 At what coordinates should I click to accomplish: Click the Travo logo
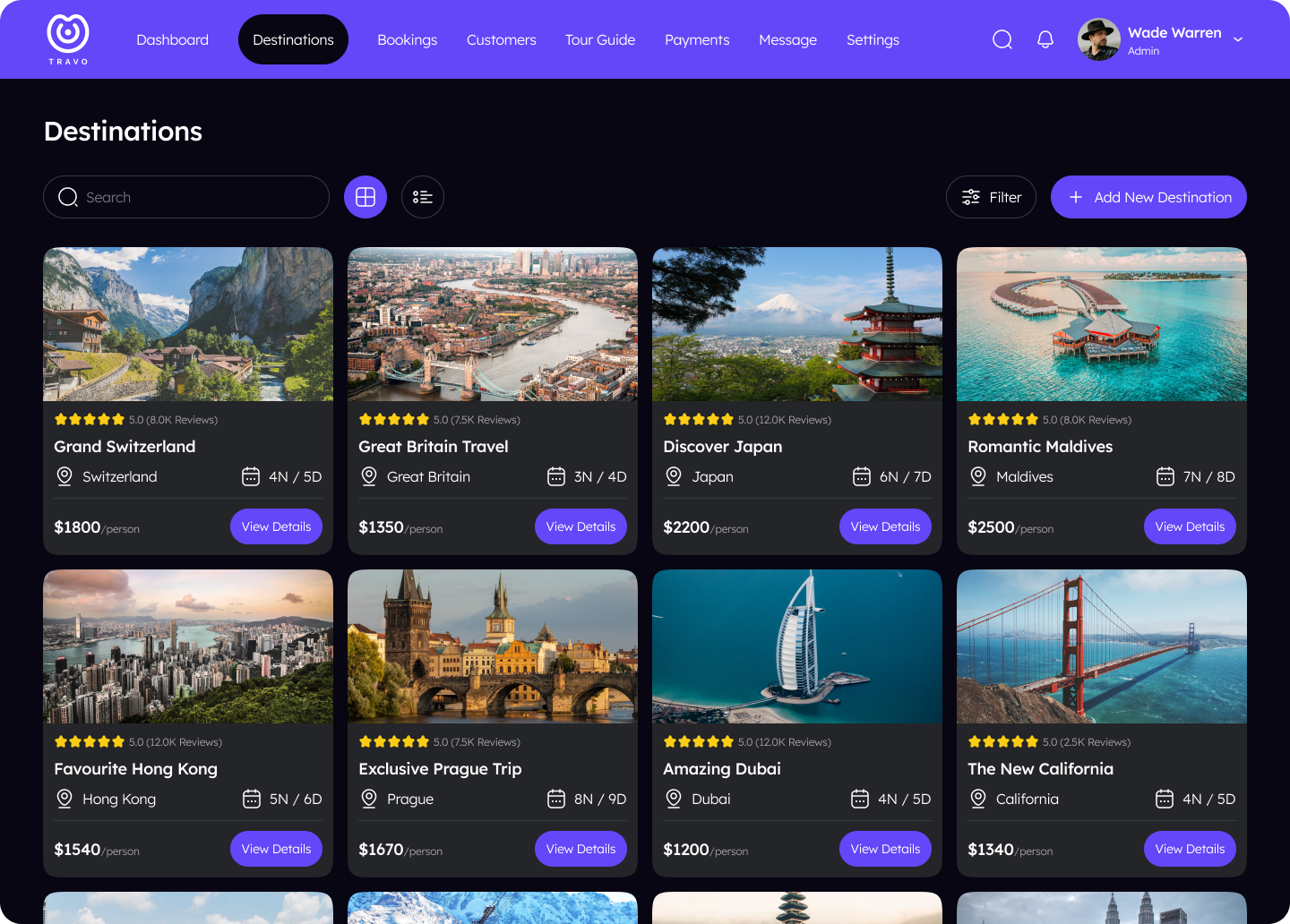[67, 36]
